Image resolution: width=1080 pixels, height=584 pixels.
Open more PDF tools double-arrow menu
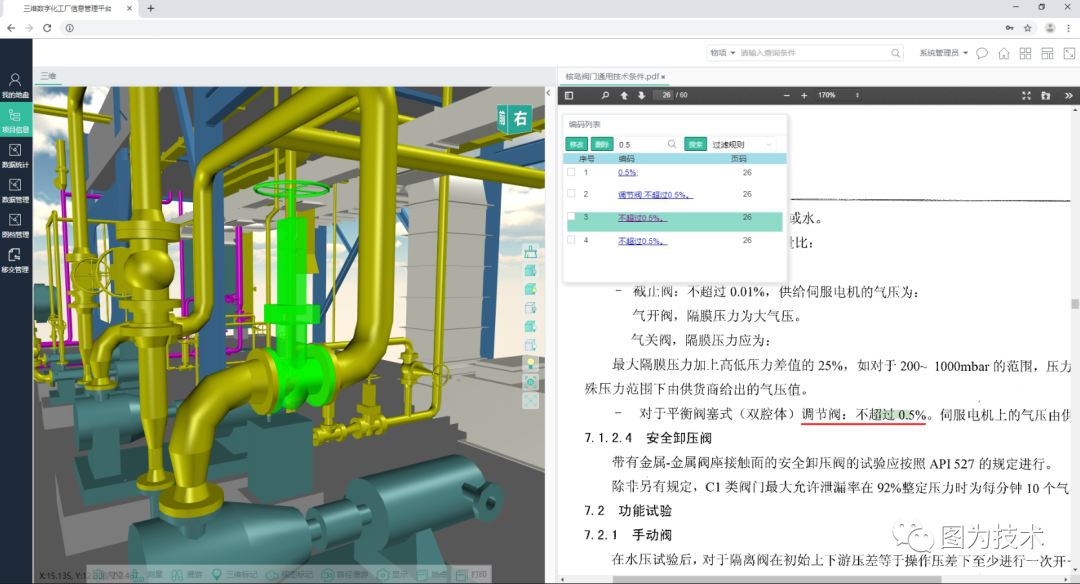[x=1068, y=96]
